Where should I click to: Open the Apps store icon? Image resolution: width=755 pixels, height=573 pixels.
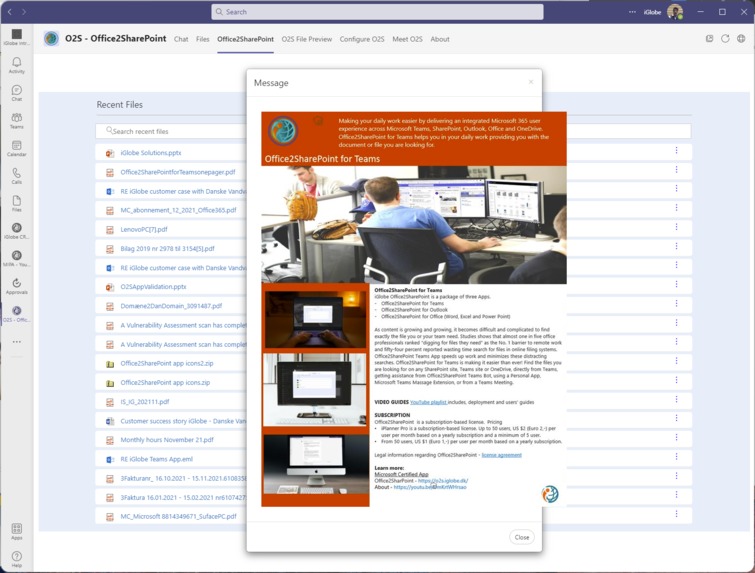(16, 532)
